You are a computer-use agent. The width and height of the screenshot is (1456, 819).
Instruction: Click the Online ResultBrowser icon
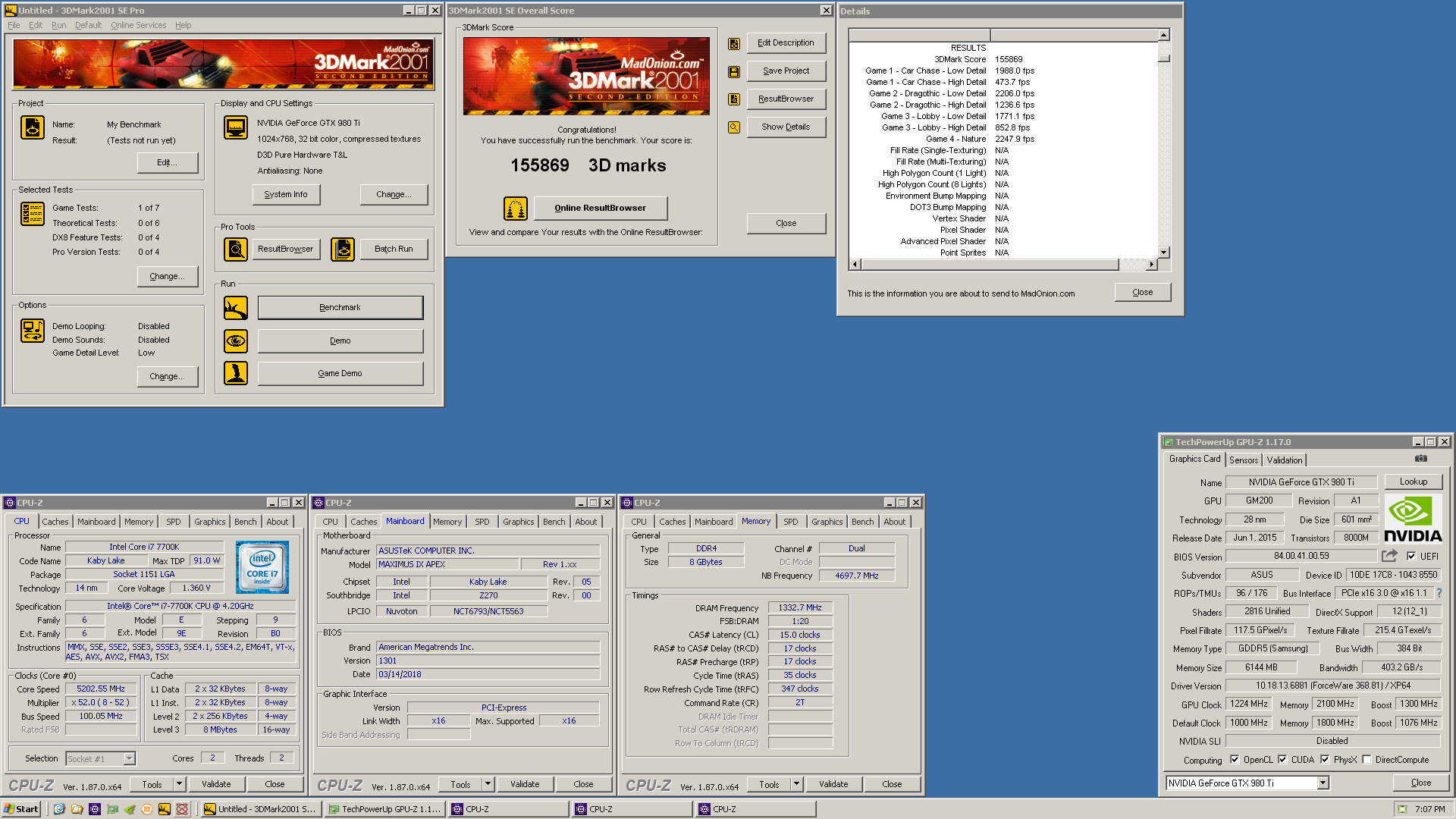pos(516,208)
